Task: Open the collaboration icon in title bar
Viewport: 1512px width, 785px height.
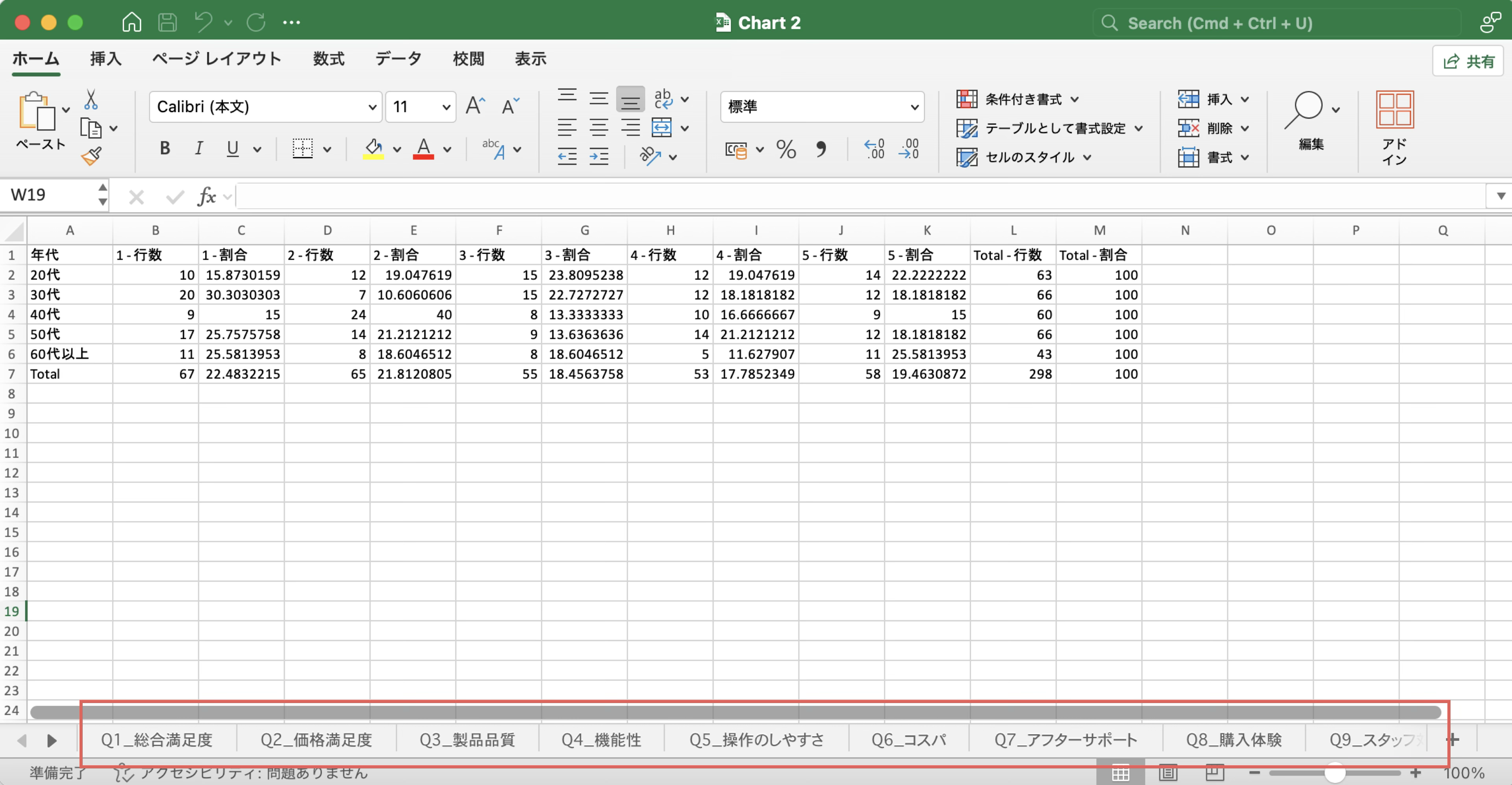Action: pyautogui.click(x=1490, y=22)
